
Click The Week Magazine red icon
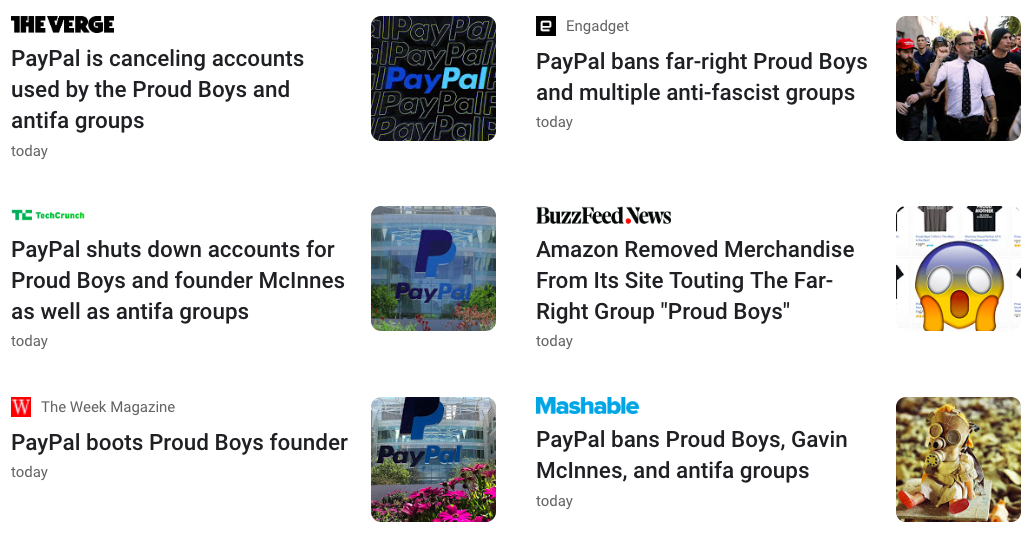21,407
